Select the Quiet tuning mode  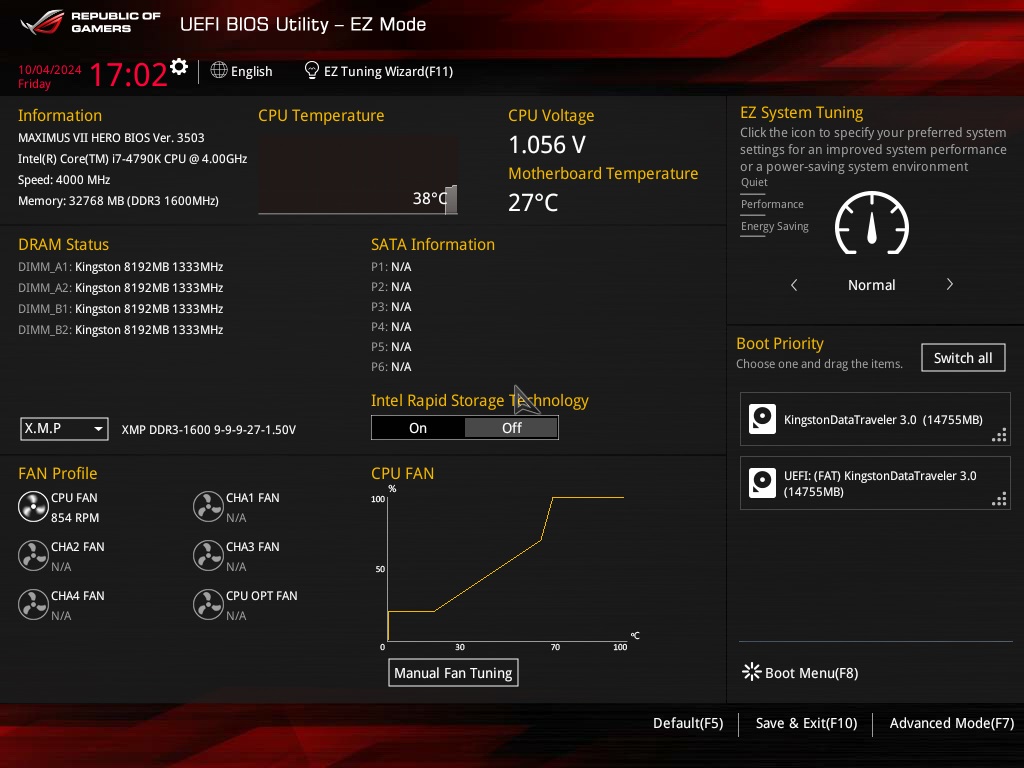(x=754, y=182)
